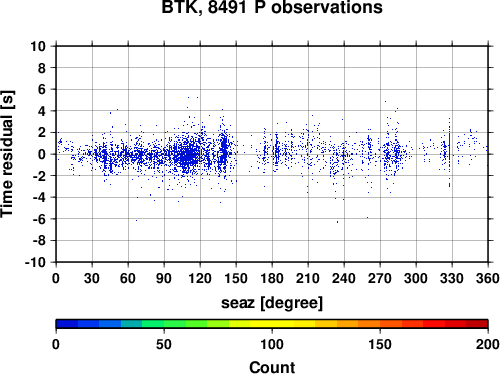Click the yellow colorbar segment near 100
Screen dimensions: 500x374
[272, 324]
